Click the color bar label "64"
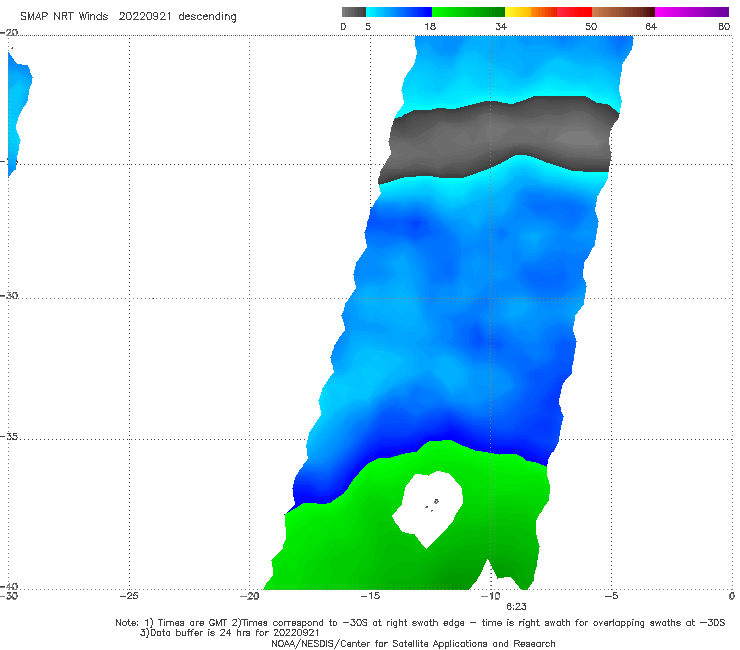 (x=651, y=27)
